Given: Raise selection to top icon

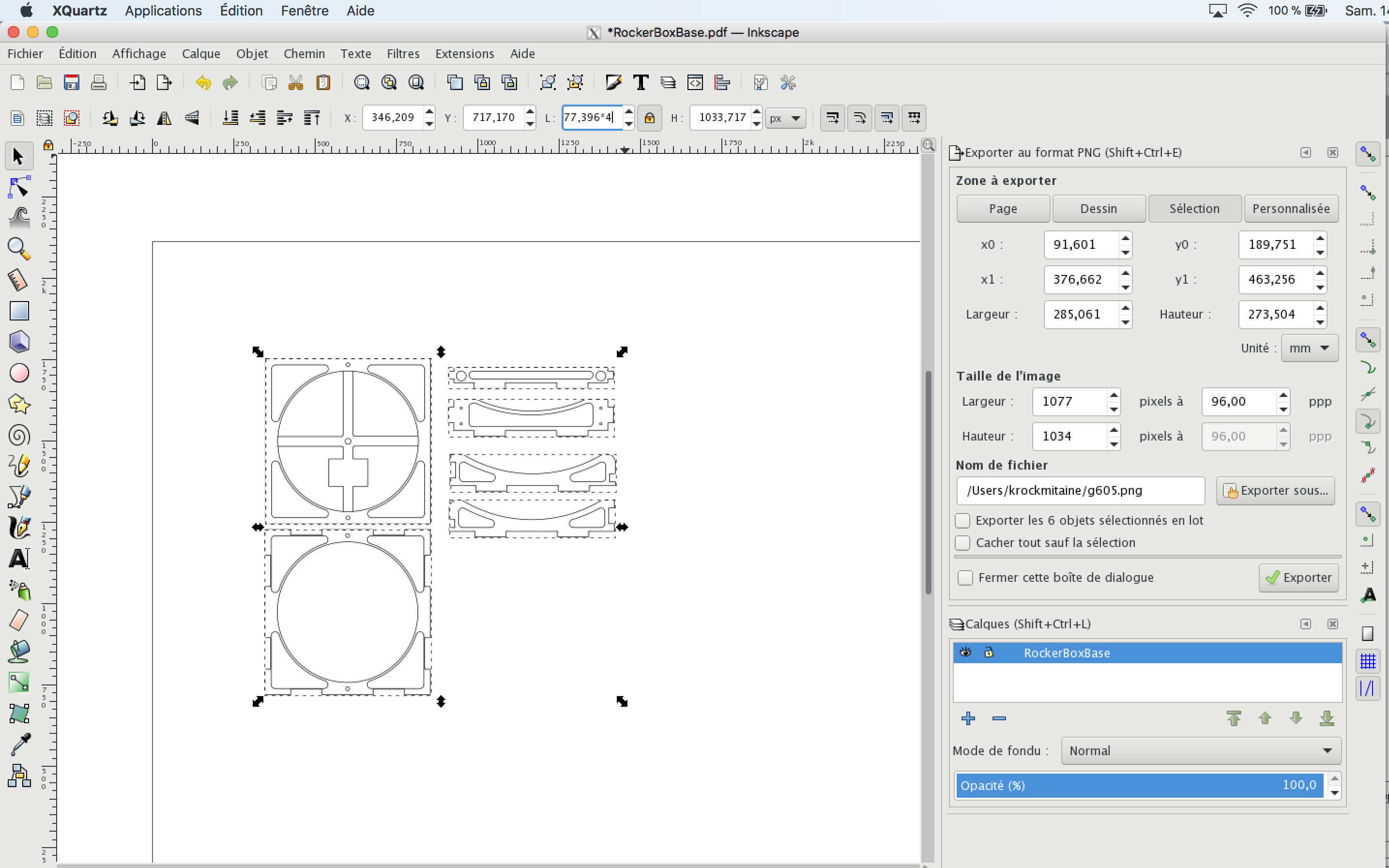Looking at the screenshot, I should (x=312, y=118).
